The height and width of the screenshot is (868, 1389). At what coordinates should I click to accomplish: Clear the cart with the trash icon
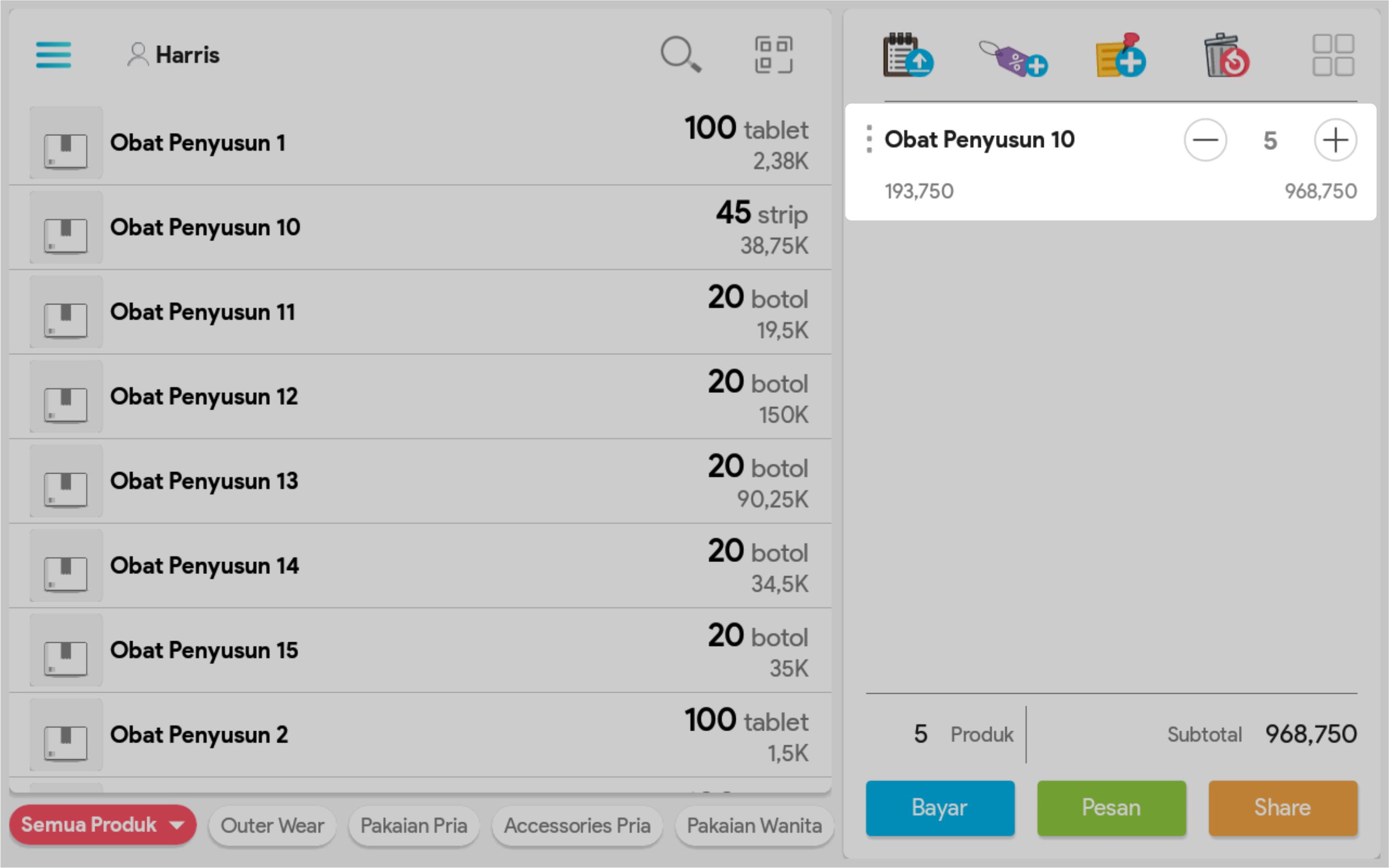(1226, 56)
